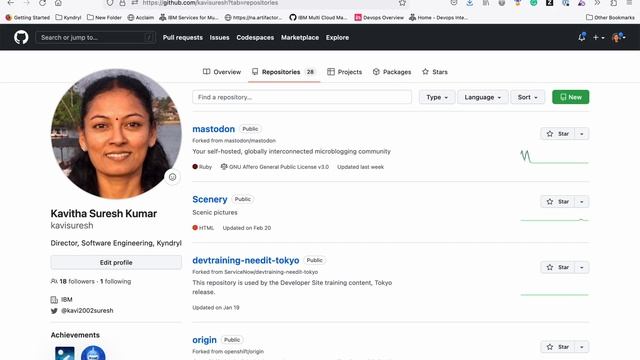Open Codespaces from the header
The width and height of the screenshot is (640, 360).
click(x=255, y=38)
